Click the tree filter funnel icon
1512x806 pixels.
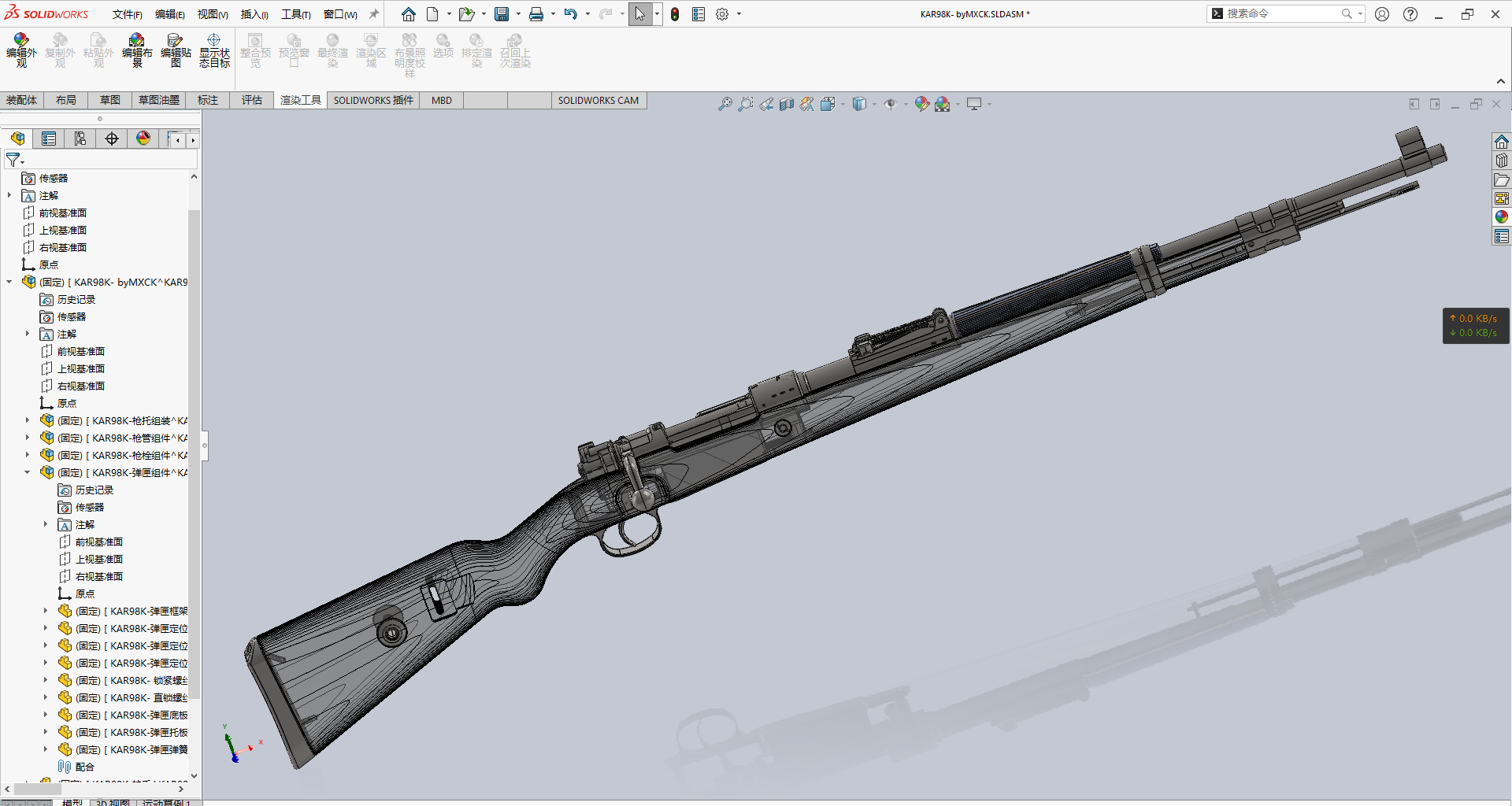pyautogui.click(x=13, y=160)
